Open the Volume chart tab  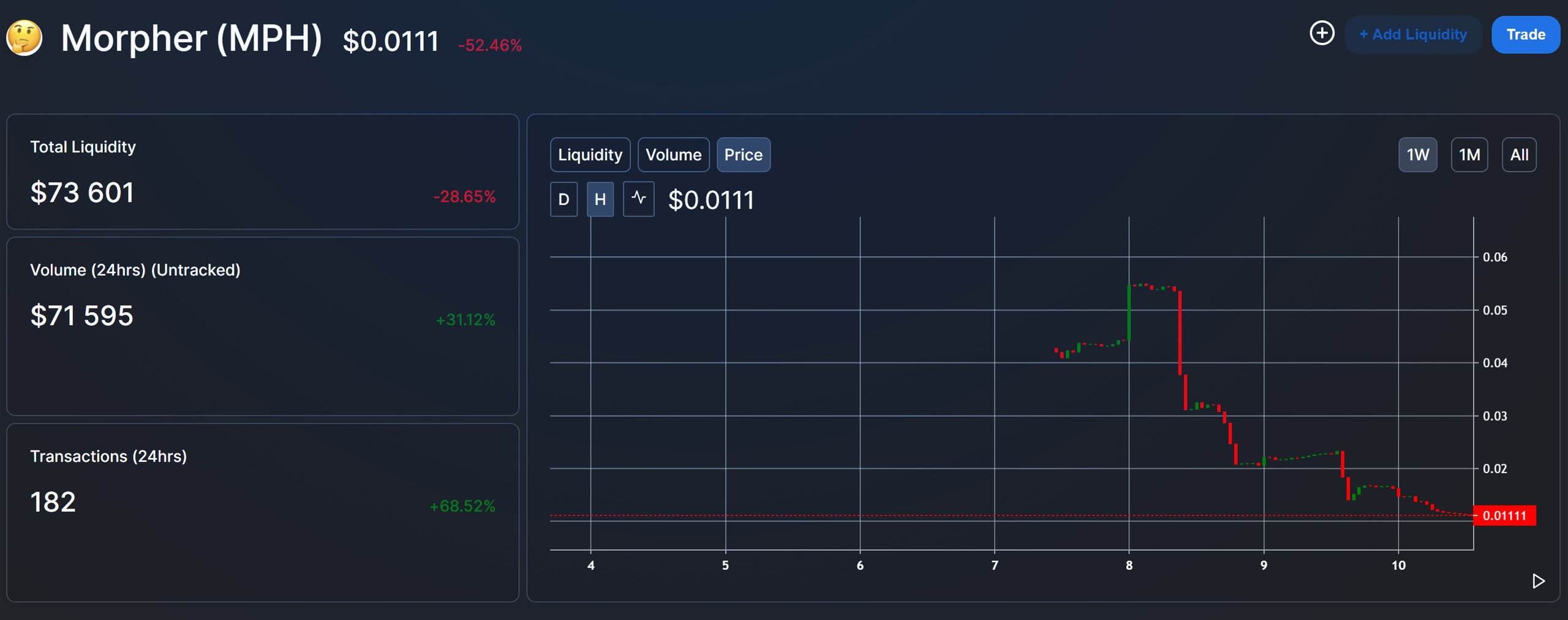click(673, 155)
